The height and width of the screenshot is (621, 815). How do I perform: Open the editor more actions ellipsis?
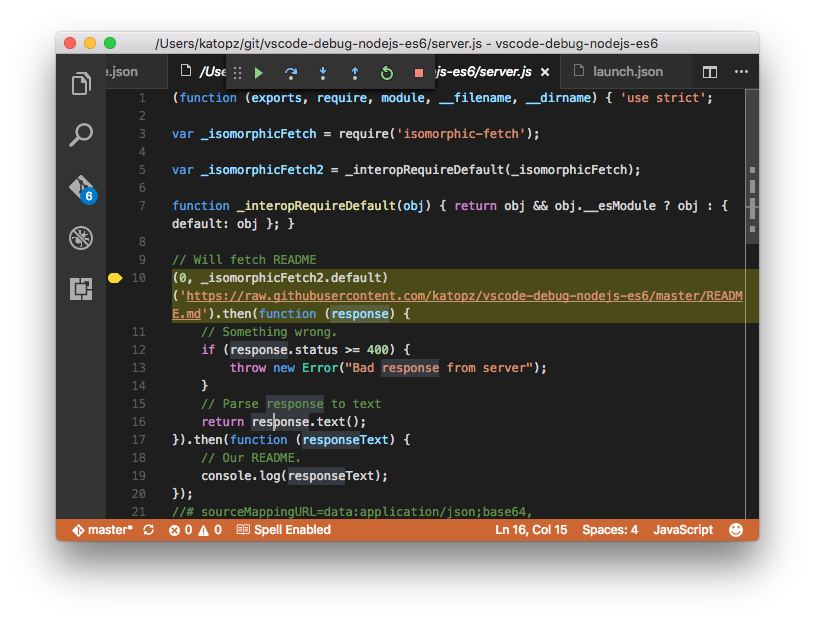tap(741, 71)
